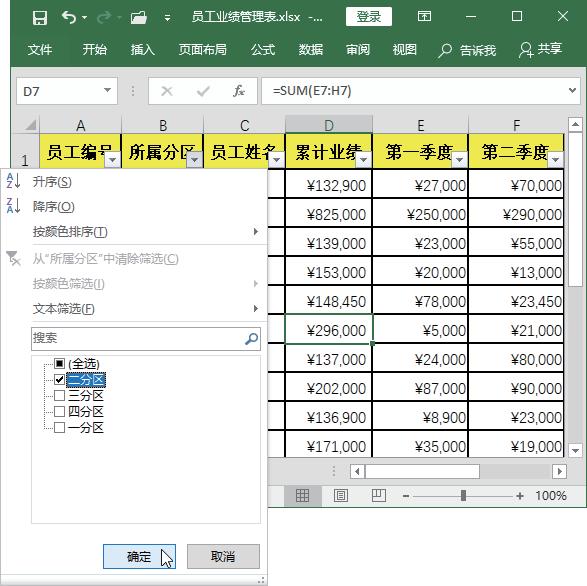This screenshot has width=587, height=586.
Task: Open the Undo history dropdown arrow
Action: pyautogui.click(x=84, y=17)
